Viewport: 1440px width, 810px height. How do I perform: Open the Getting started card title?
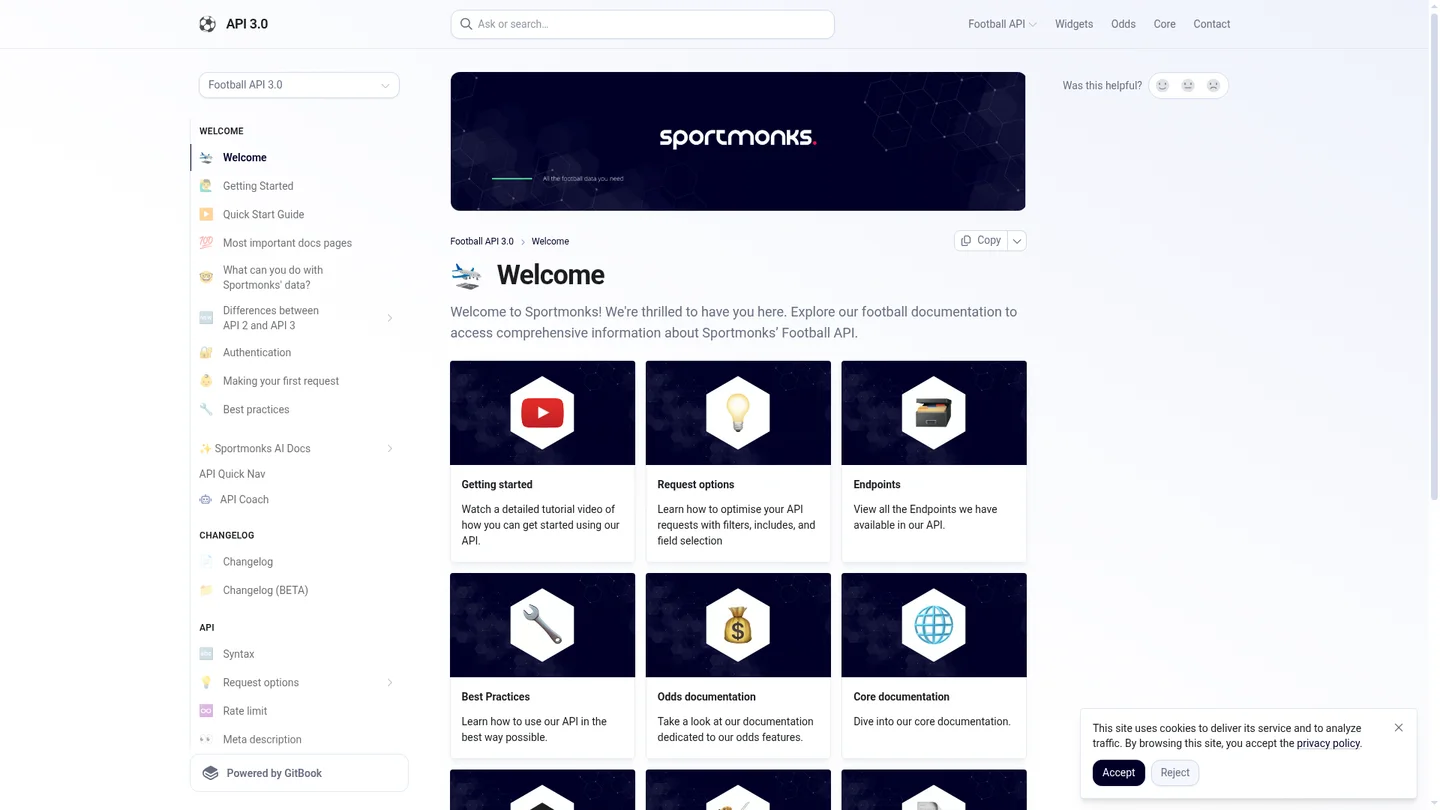(497, 485)
